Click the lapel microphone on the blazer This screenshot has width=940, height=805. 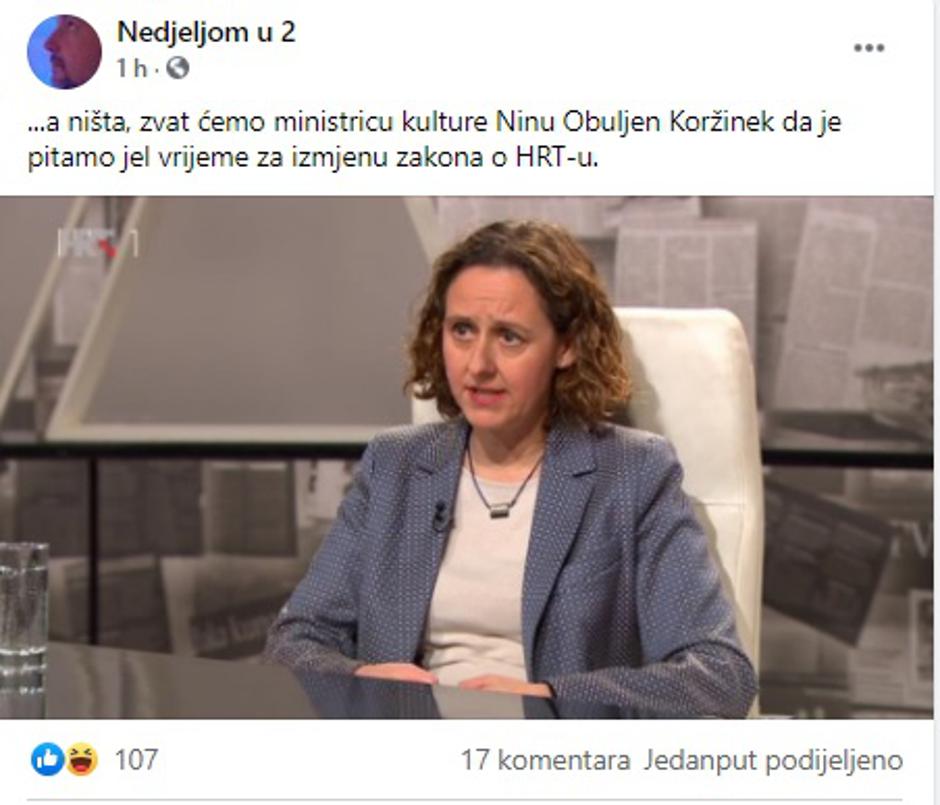coord(442,516)
